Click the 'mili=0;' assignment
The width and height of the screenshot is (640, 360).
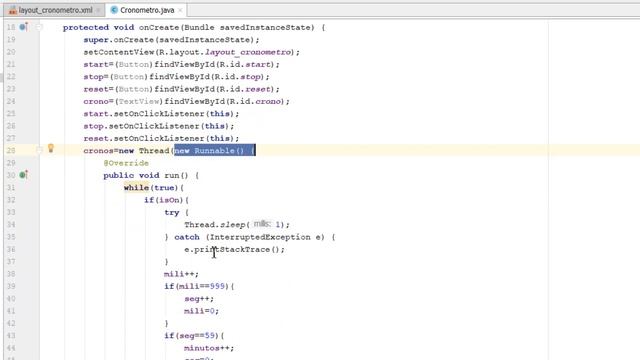pos(201,311)
